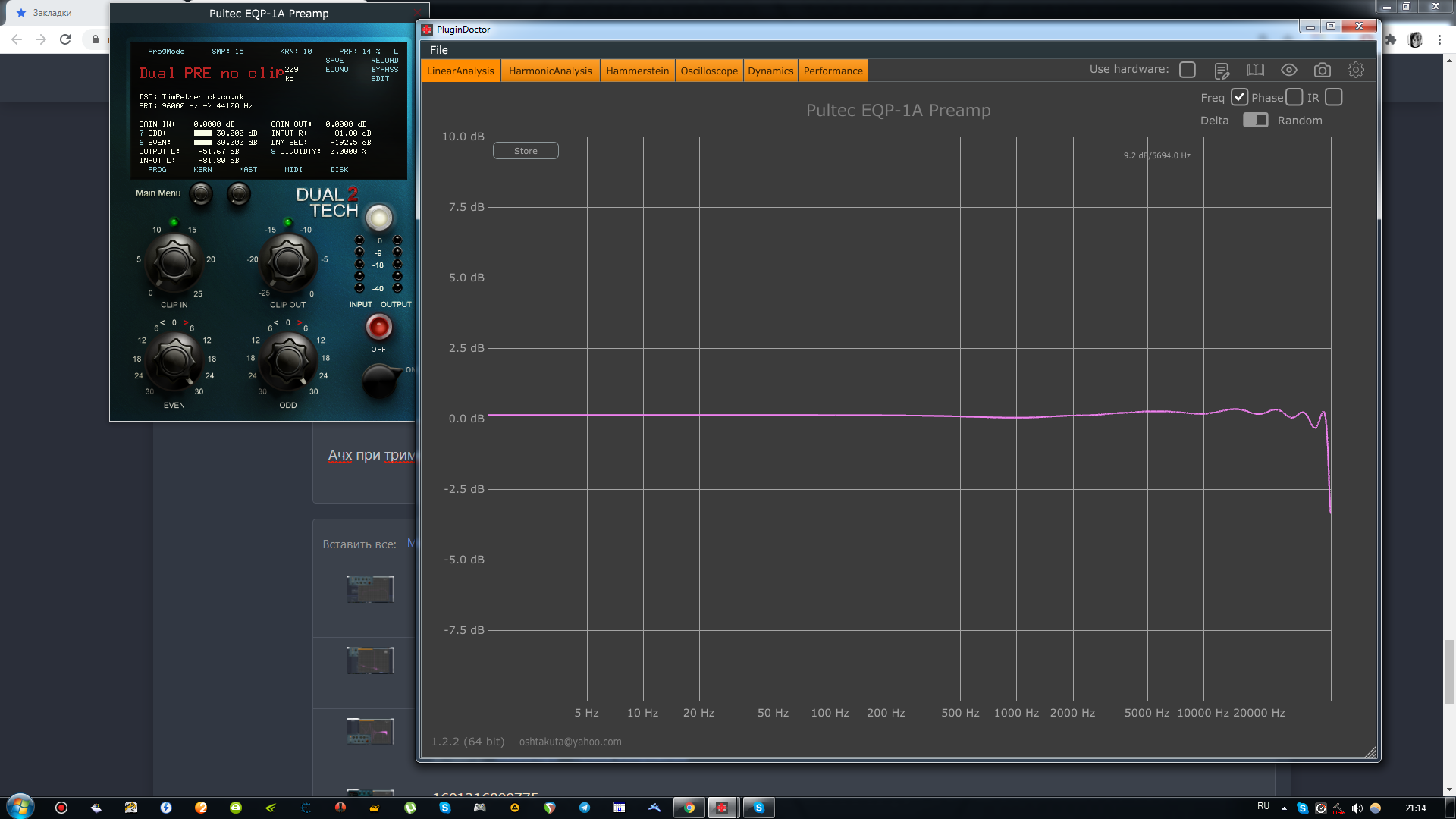Click the left arrow above ODD knob
1456x819 pixels.
[276, 323]
